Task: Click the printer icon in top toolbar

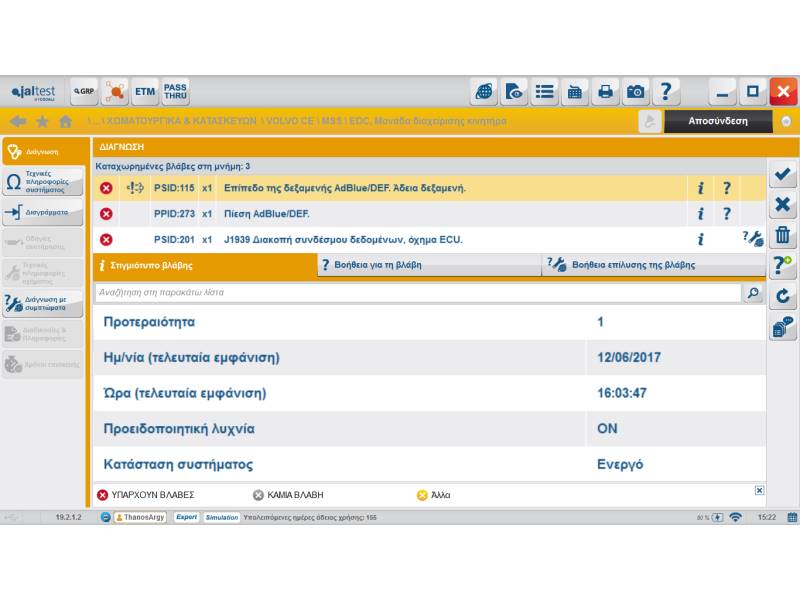Action: pos(605,92)
